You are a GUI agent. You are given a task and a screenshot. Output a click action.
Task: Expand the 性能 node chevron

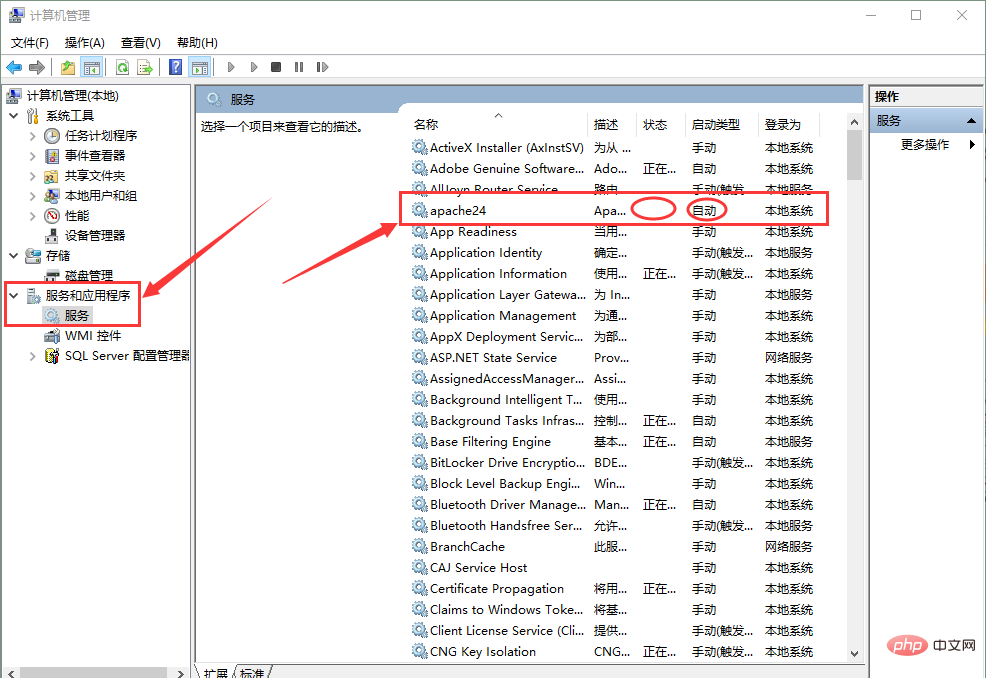[33, 216]
